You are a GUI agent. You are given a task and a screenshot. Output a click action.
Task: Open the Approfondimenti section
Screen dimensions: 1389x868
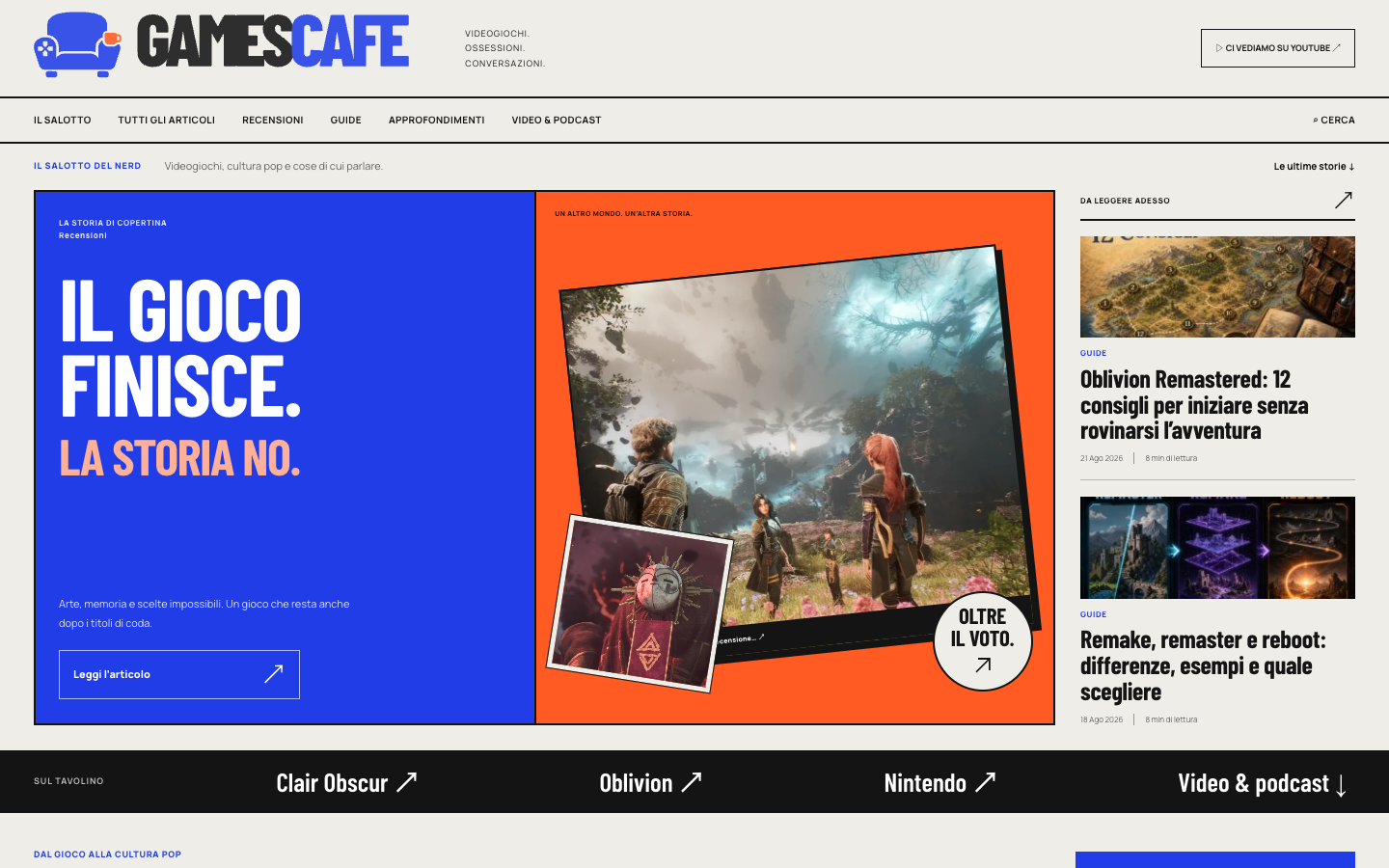437,121
